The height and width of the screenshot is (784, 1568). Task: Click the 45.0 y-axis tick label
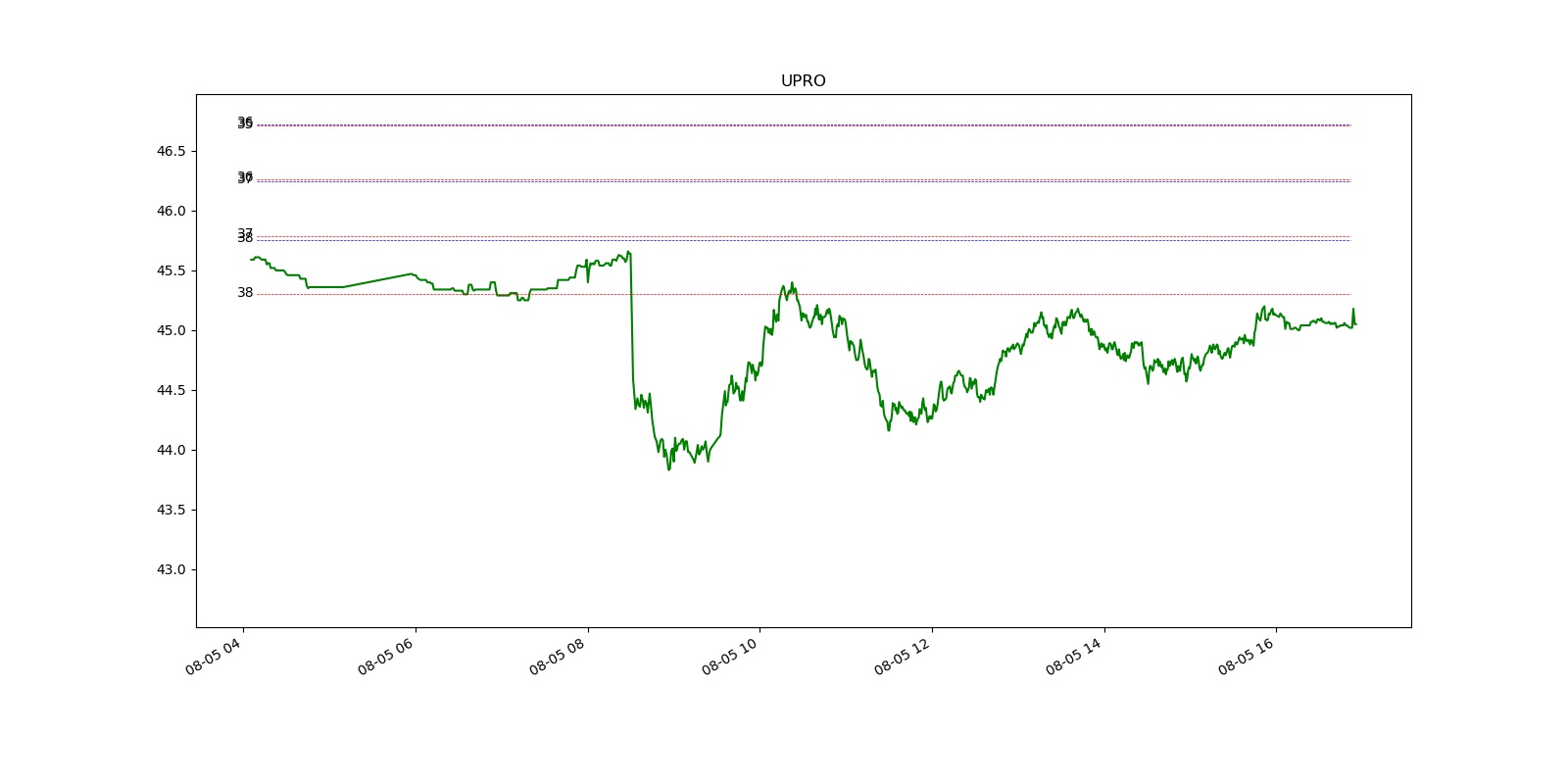tap(171, 330)
